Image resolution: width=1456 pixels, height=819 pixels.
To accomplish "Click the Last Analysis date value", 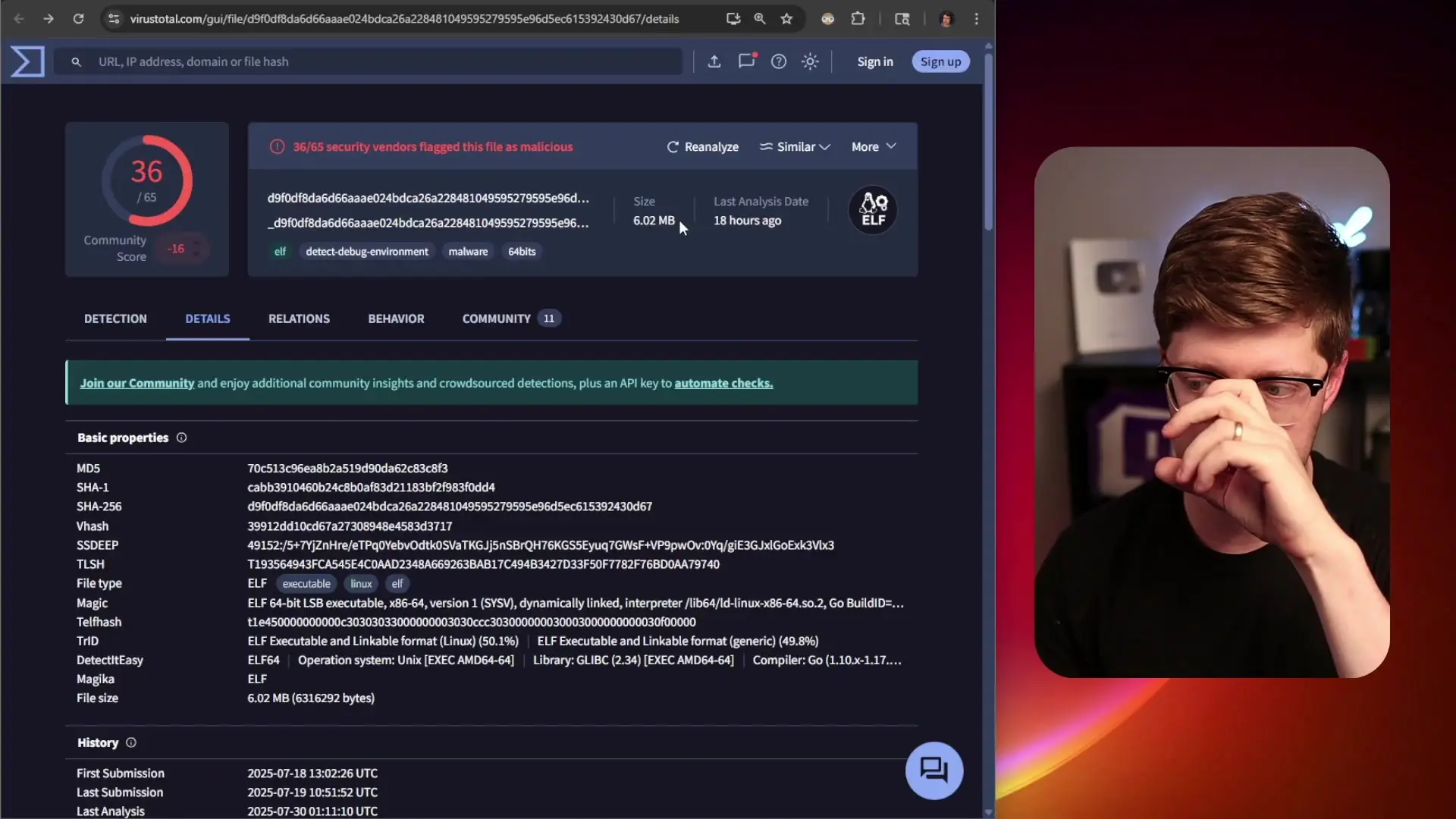I will 312,811.
